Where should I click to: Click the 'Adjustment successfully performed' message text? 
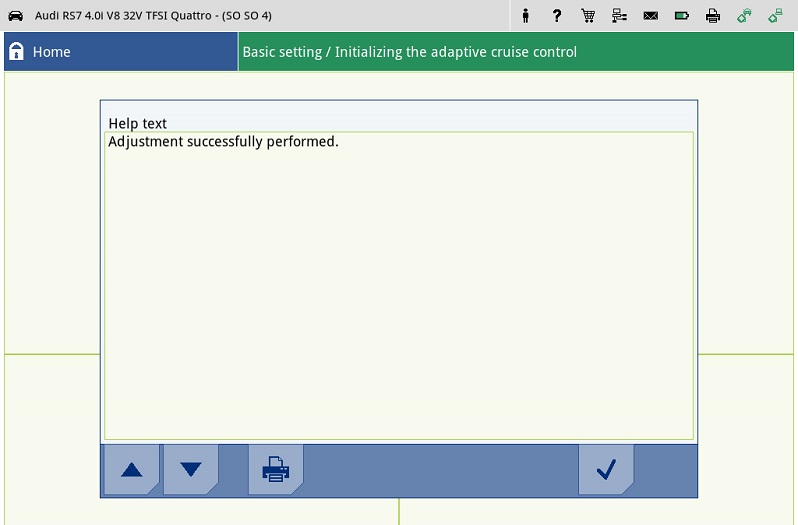pos(223,142)
